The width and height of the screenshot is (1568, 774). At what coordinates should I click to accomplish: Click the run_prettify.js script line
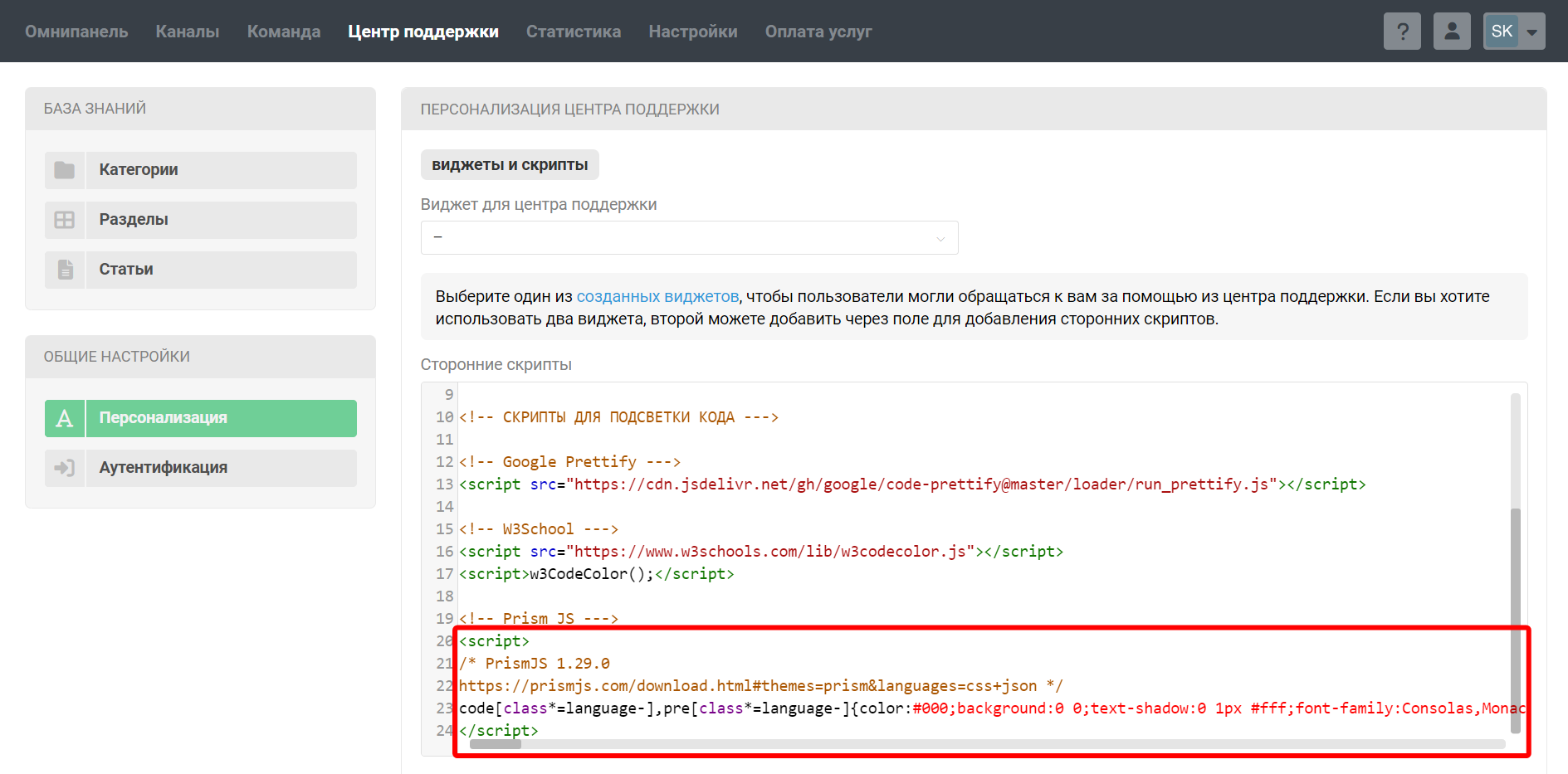pos(912,484)
